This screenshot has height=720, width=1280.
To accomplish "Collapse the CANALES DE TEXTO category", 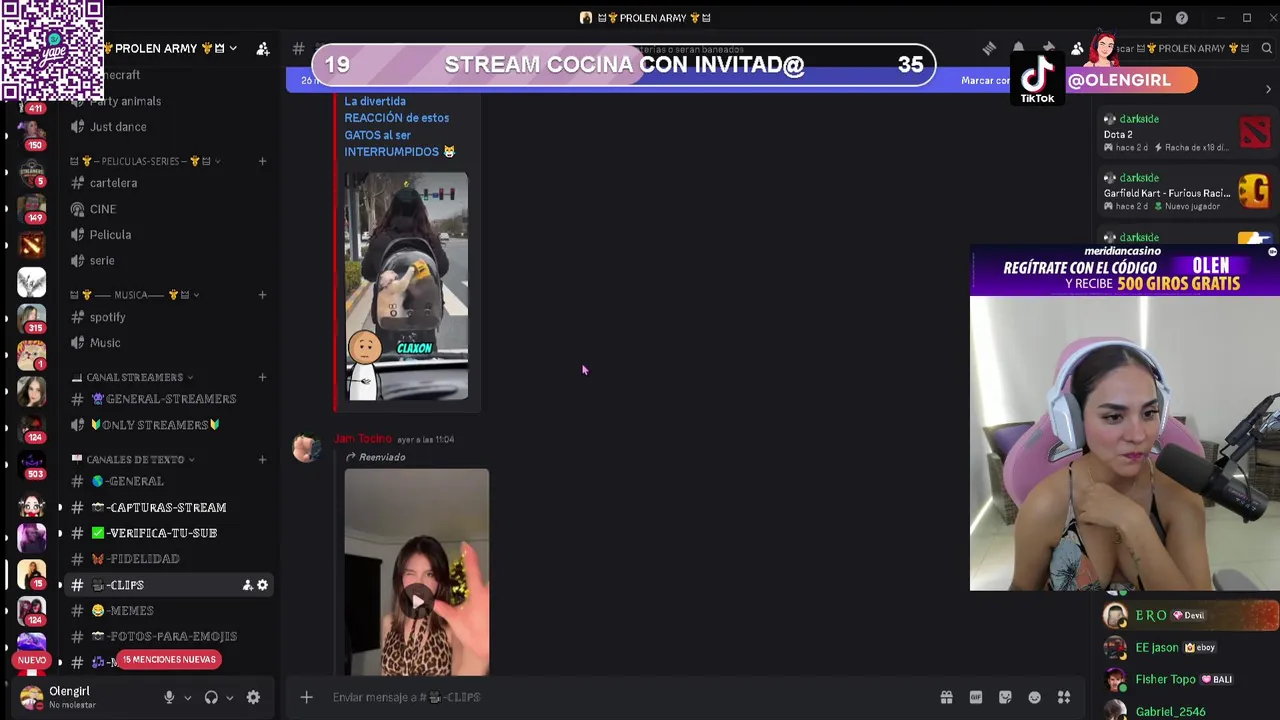I will click(135, 459).
